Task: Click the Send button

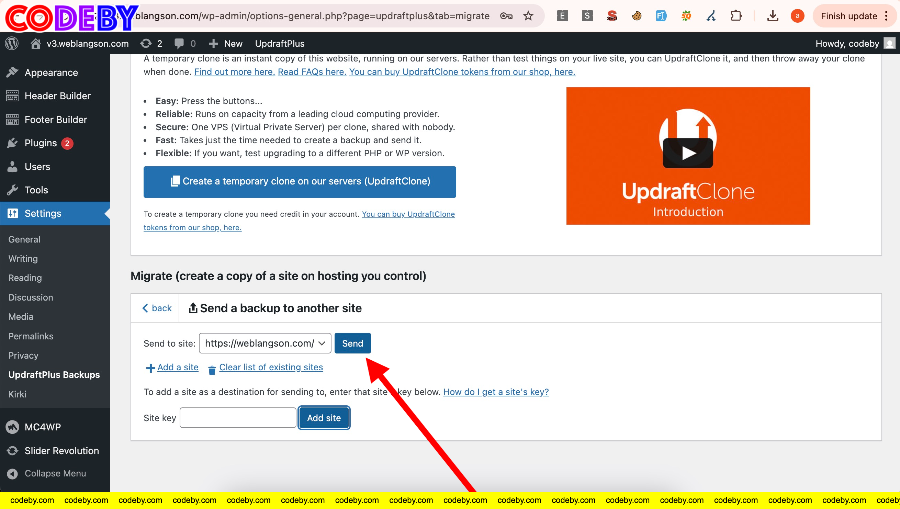Action: [352, 343]
